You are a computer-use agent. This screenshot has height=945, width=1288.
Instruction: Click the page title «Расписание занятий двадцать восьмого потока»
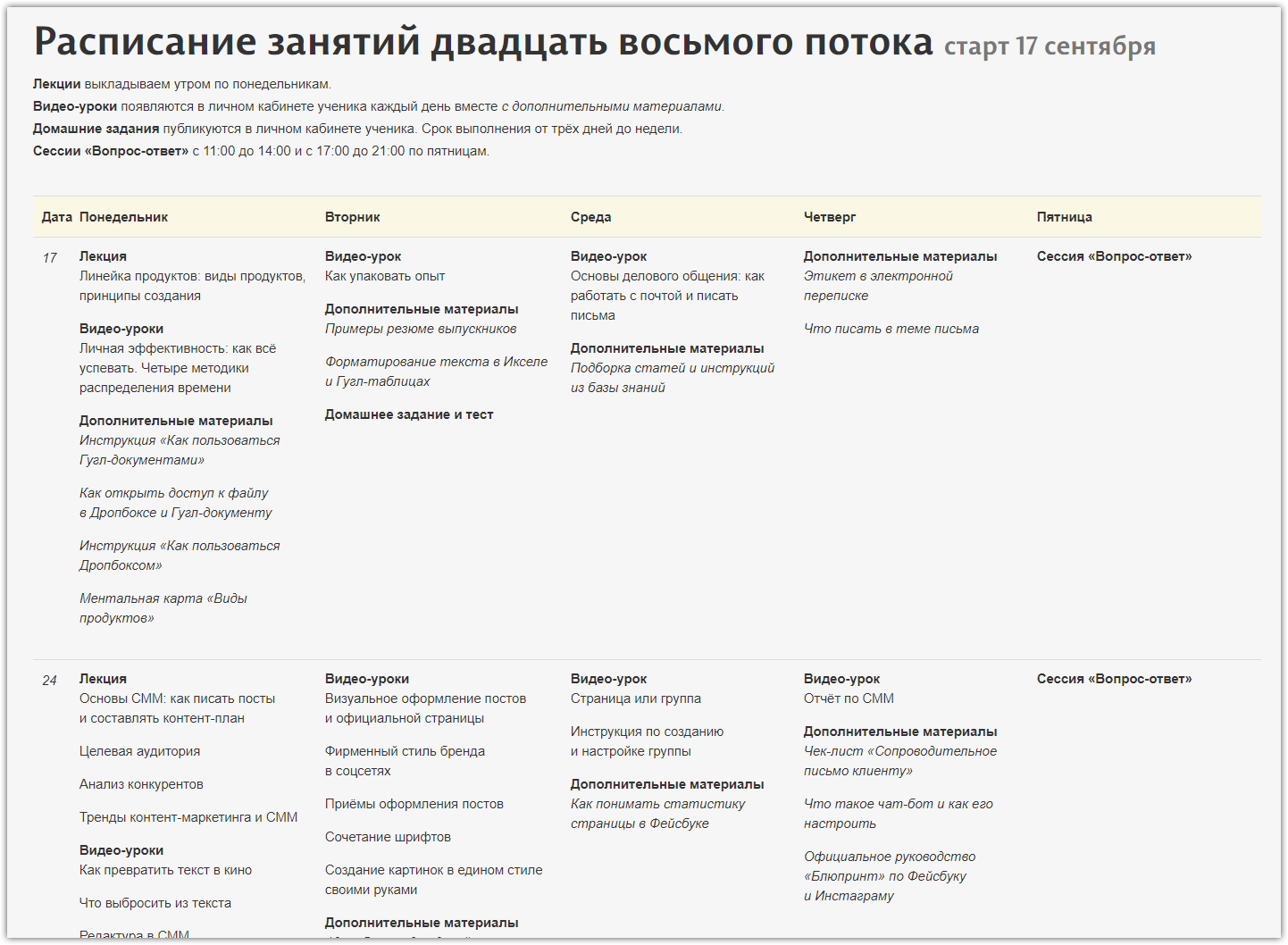482,42
